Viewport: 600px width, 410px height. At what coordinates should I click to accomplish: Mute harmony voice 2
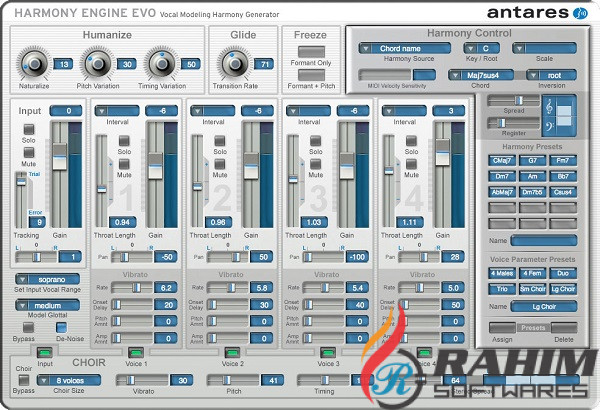point(220,164)
